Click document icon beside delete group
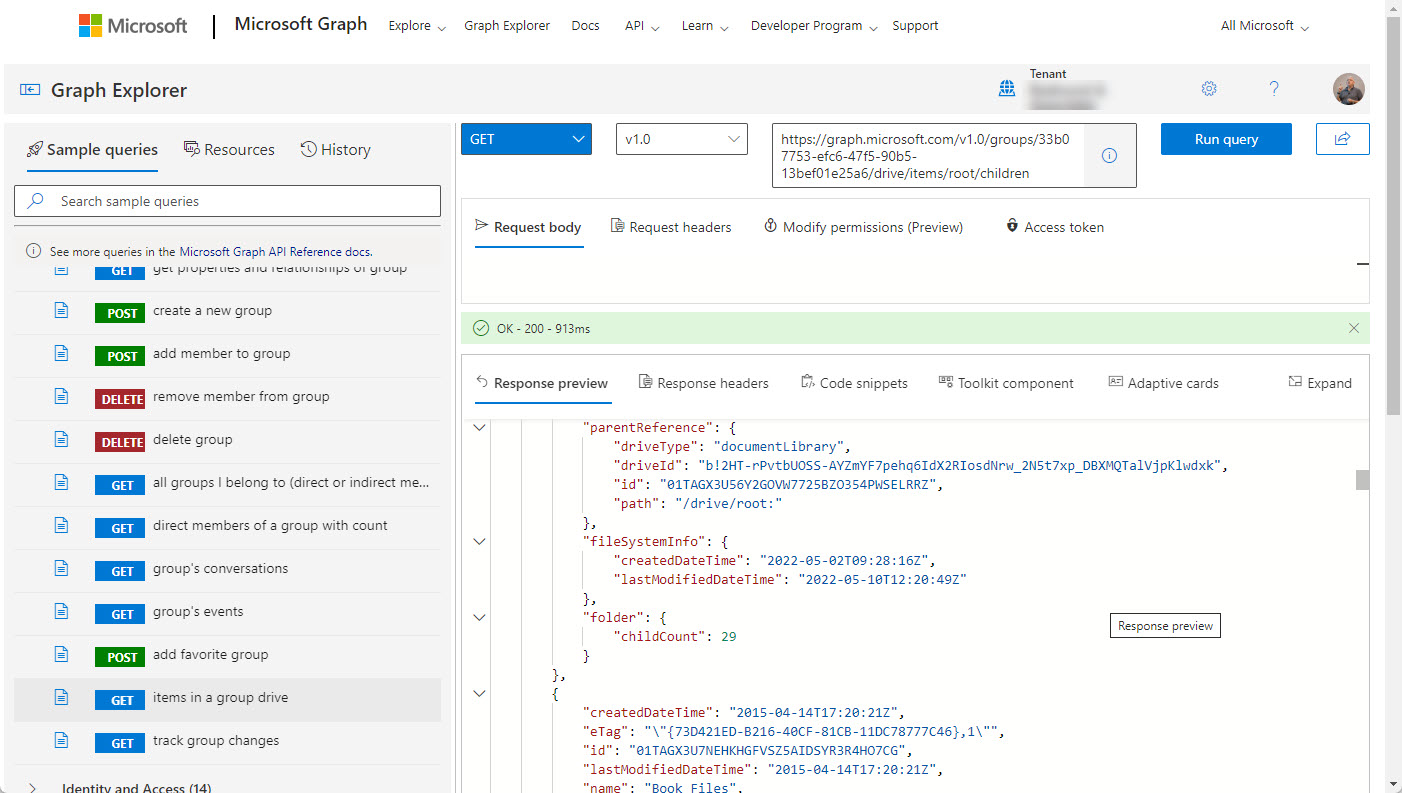This screenshot has width=1402, height=793. pos(61,440)
